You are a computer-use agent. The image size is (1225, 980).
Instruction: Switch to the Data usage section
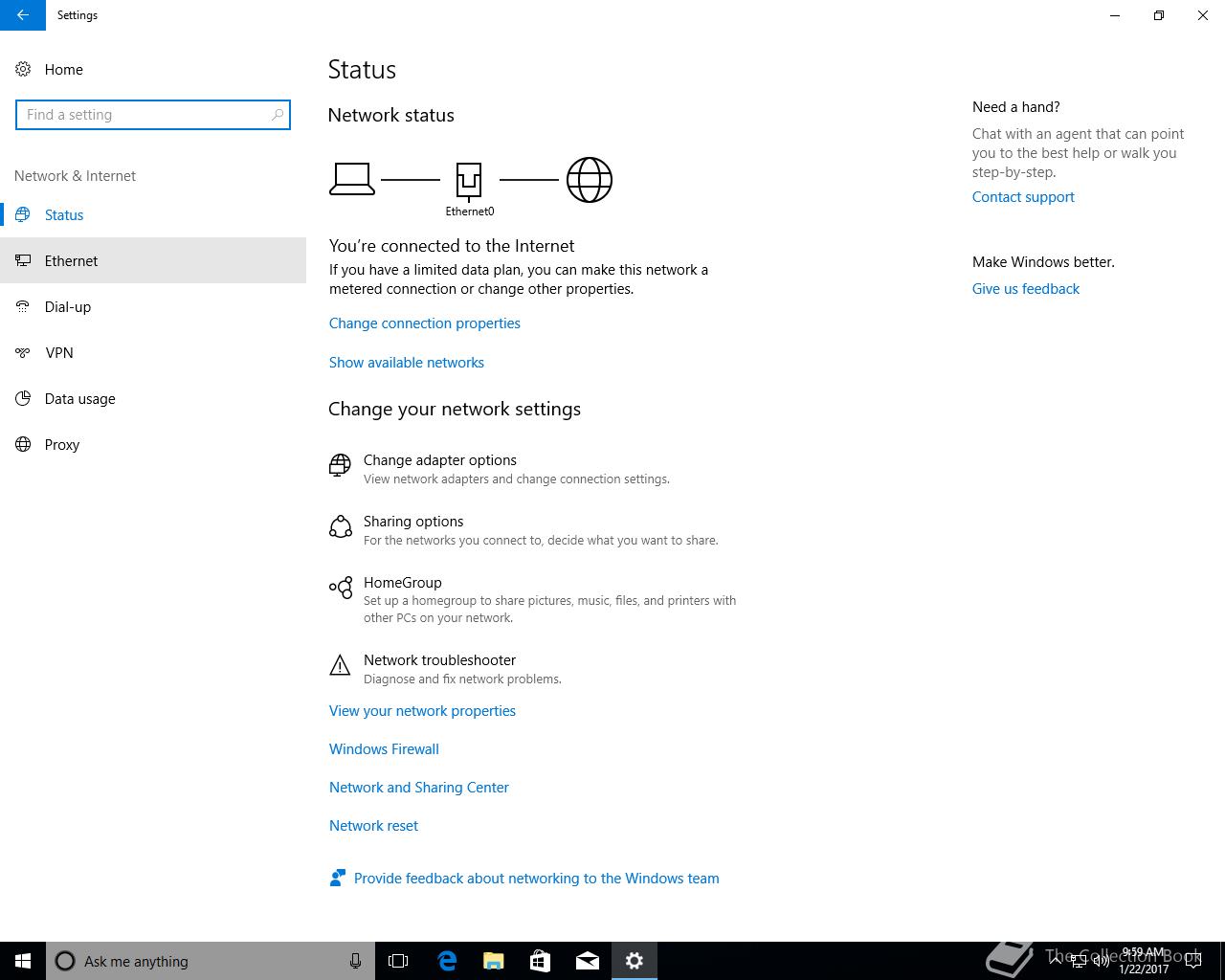click(153, 398)
